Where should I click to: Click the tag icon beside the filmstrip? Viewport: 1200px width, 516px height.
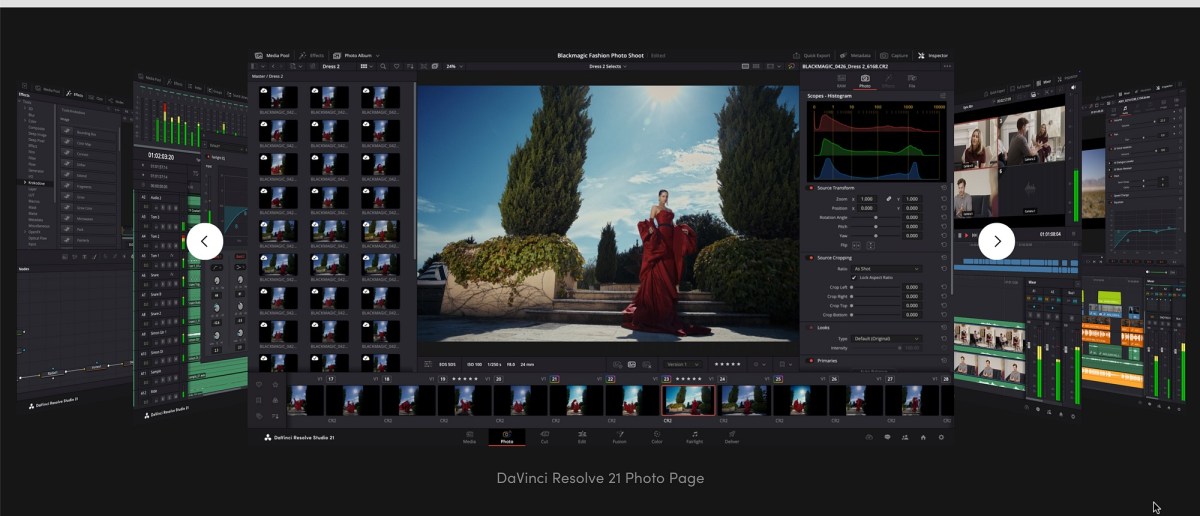coord(259,416)
